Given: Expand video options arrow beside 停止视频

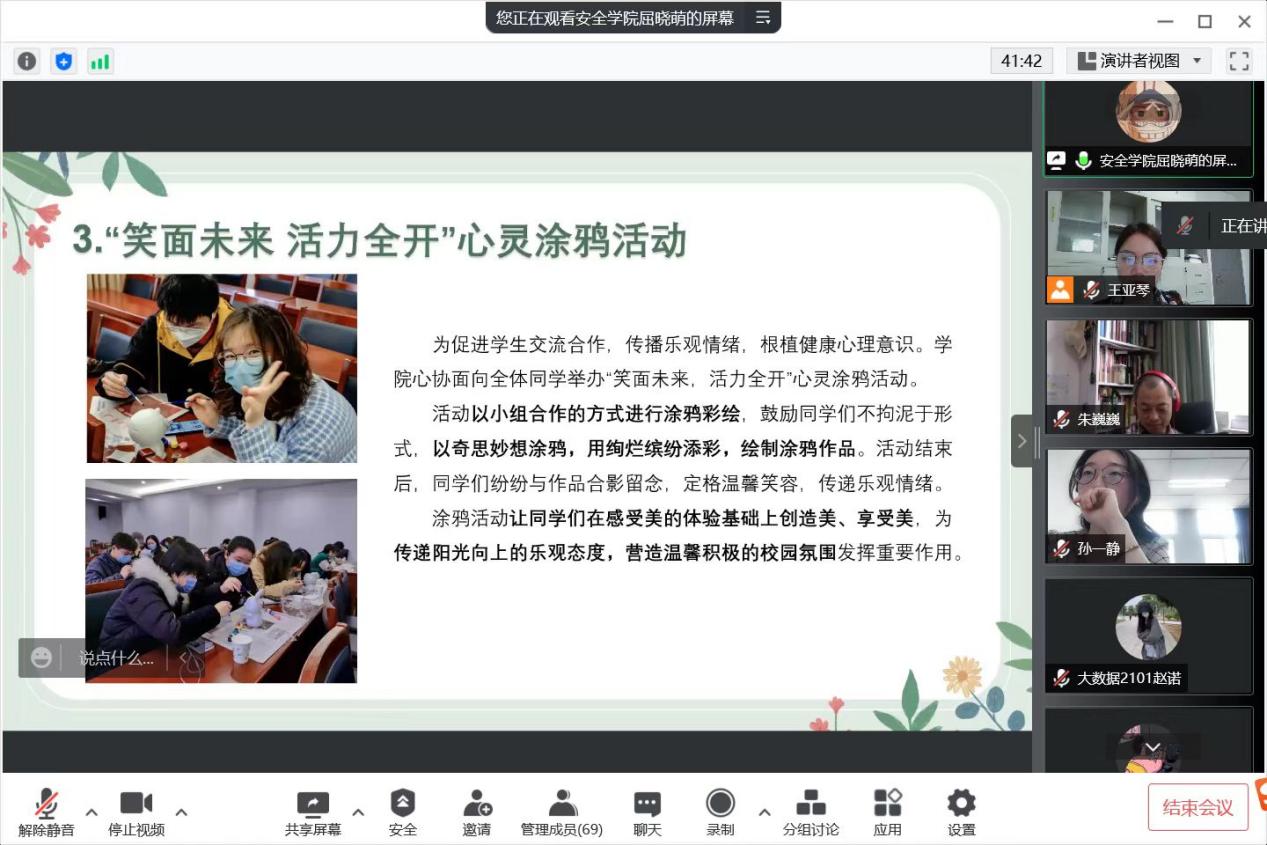Looking at the screenshot, I should [181, 812].
